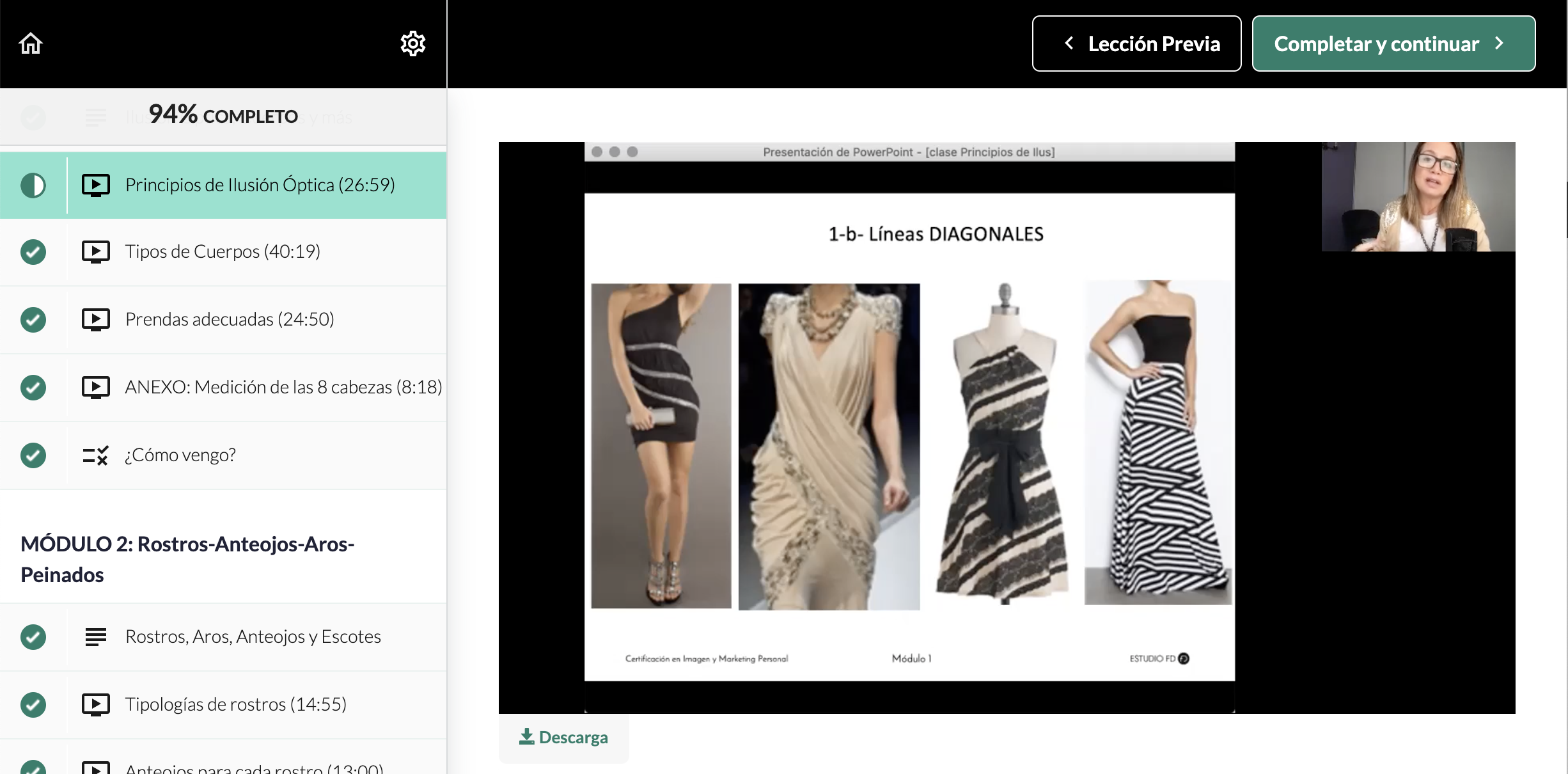The image size is (1568, 774).
Task: Open lesson Tipos de Cuerpos (40:19)
Action: click(x=223, y=251)
